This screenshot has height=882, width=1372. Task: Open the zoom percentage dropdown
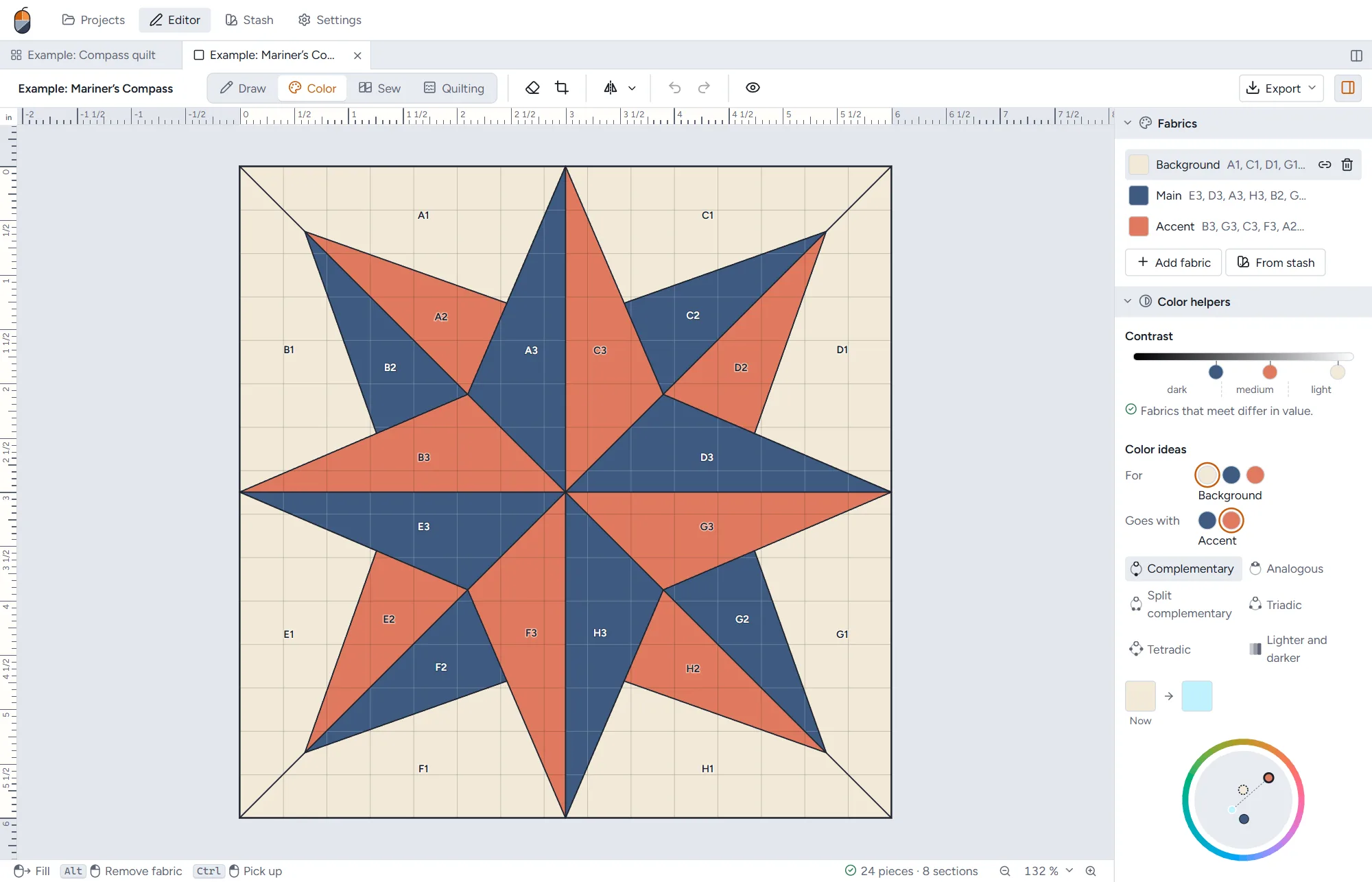click(1048, 871)
